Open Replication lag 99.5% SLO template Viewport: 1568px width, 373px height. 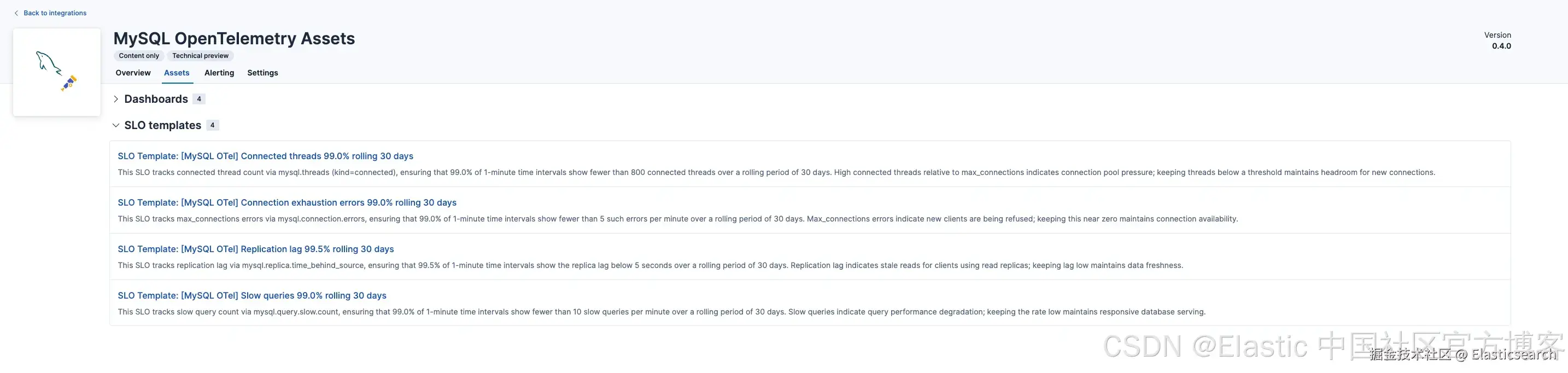point(256,249)
